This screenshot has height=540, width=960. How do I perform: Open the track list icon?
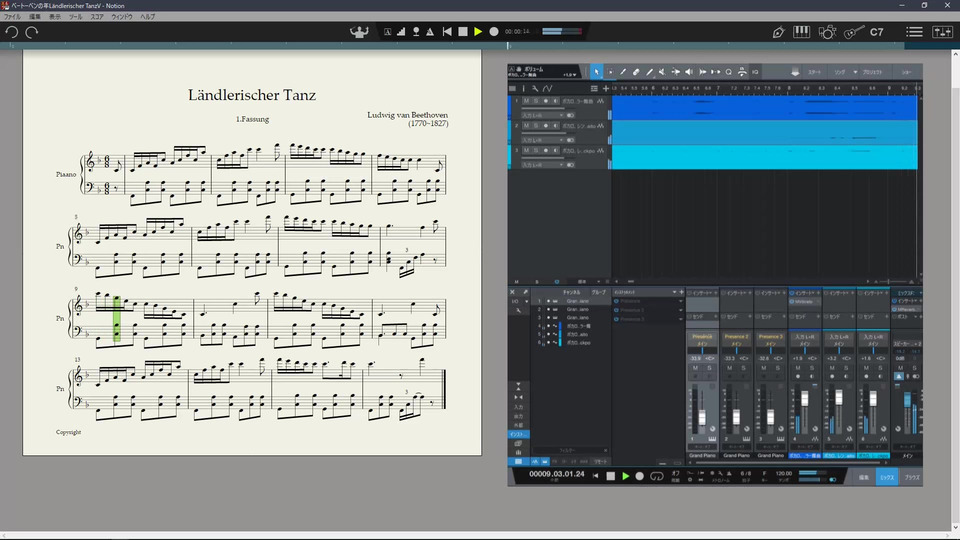pyautogui.click(x=594, y=88)
